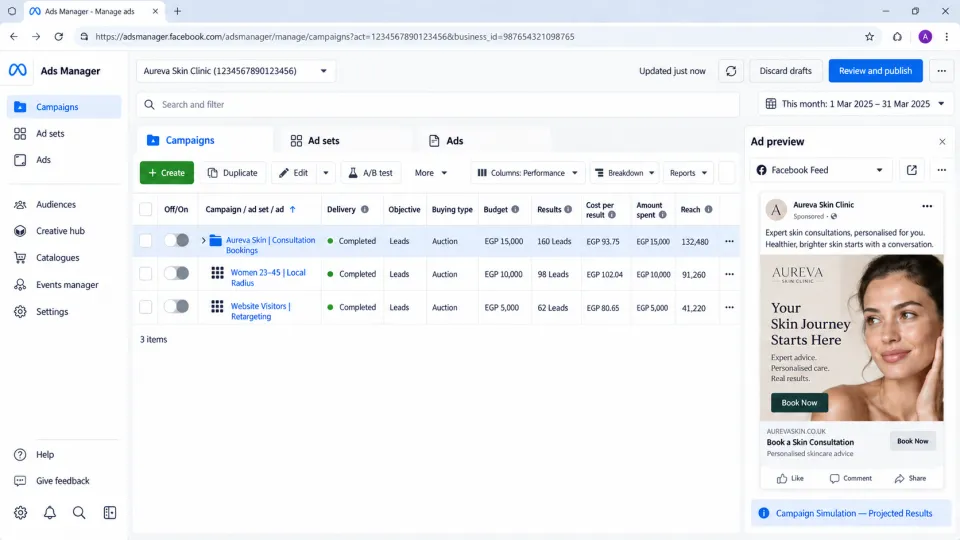The image size is (960, 540).
Task: Open Columns: Performance dropdown
Action: tap(528, 173)
